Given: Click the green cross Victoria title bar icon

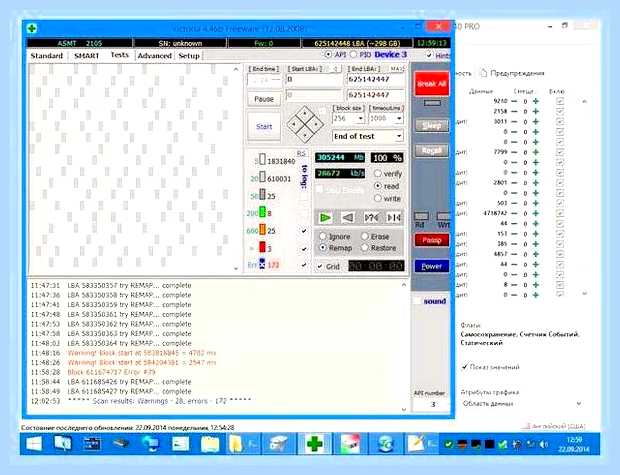Looking at the screenshot, I should 32,28.
